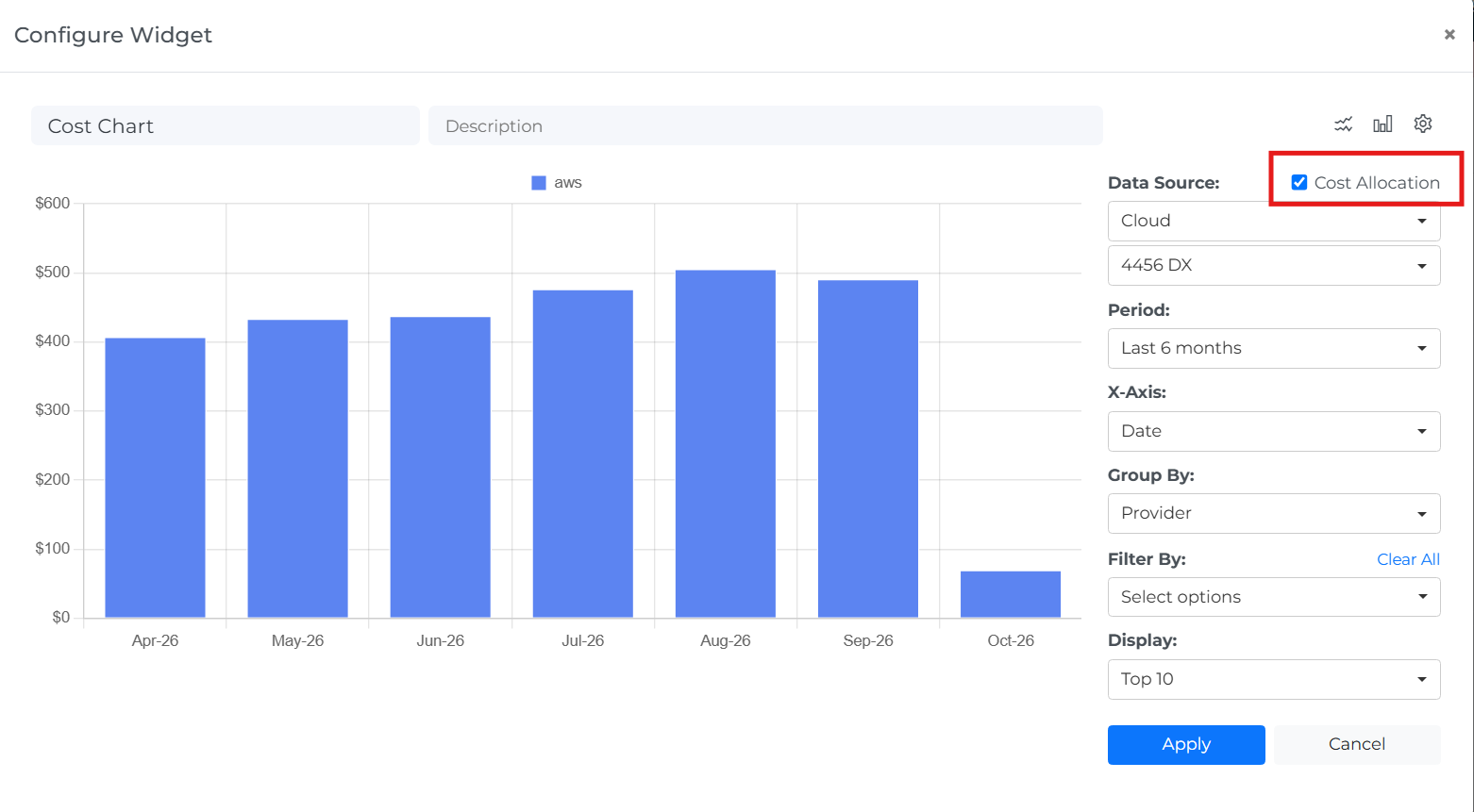
Task: Click the Data Source label
Action: (x=1164, y=183)
